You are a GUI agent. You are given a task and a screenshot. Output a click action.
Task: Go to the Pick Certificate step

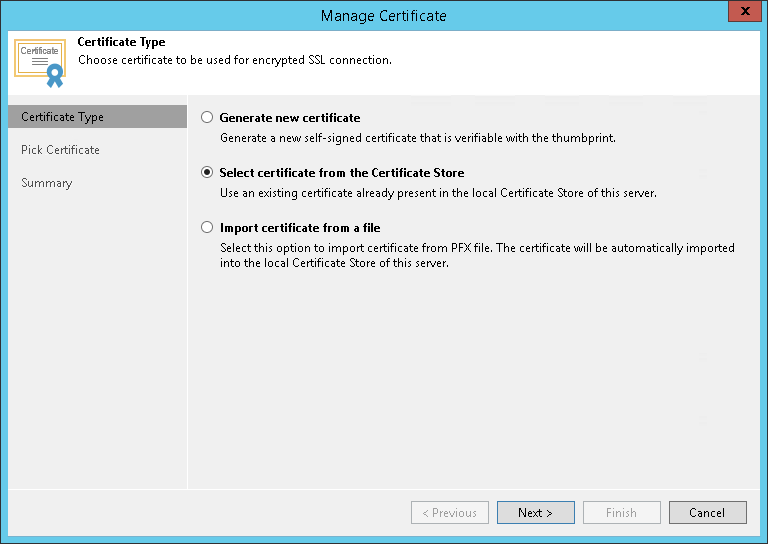coord(60,150)
